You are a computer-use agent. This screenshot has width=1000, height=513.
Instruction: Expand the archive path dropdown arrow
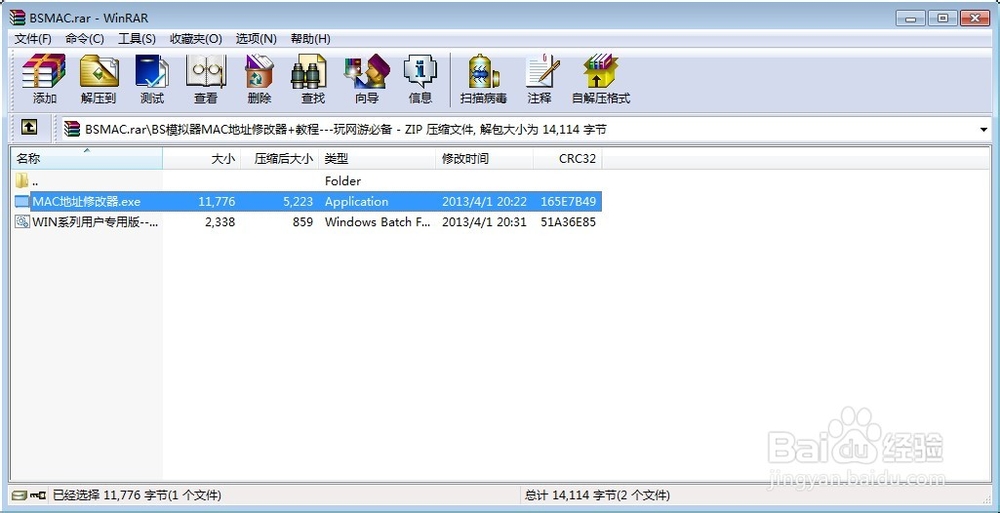point(983,130)
